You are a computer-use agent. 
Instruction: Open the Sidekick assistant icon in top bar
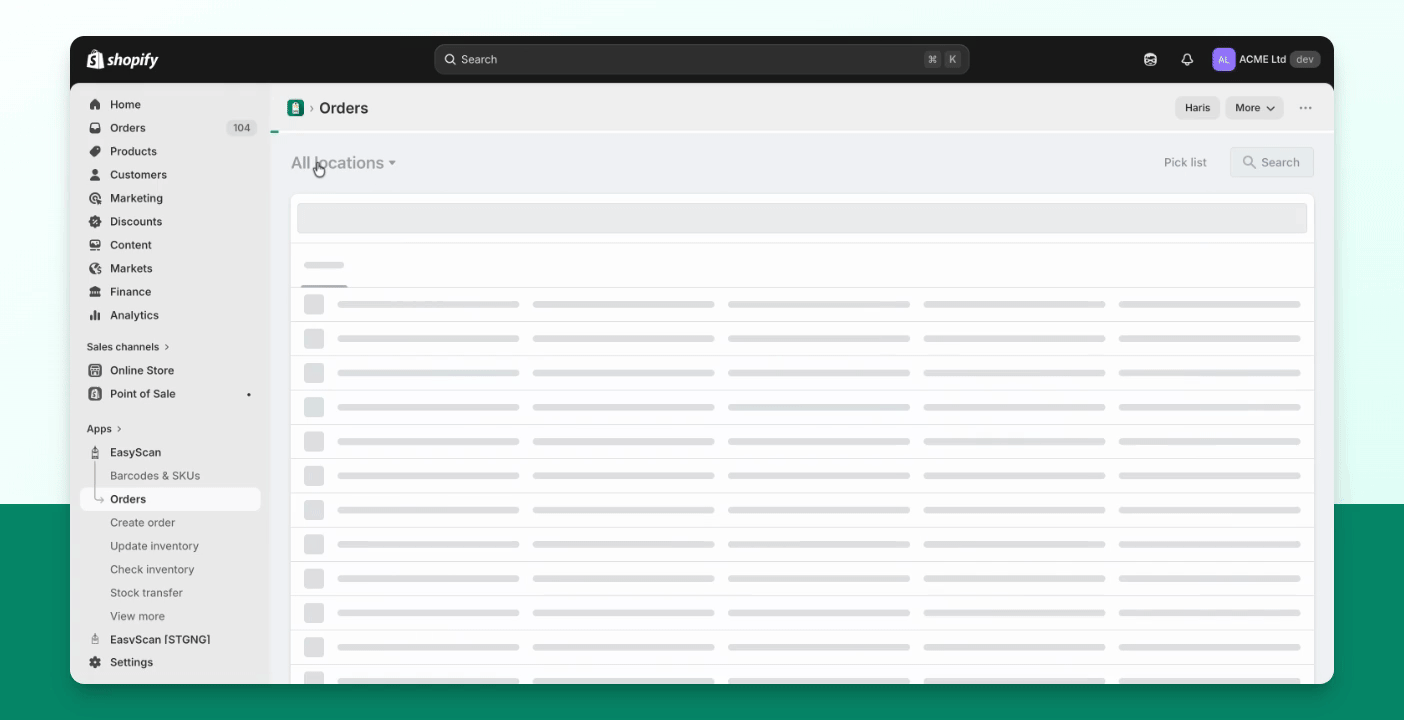point(1150,60)
